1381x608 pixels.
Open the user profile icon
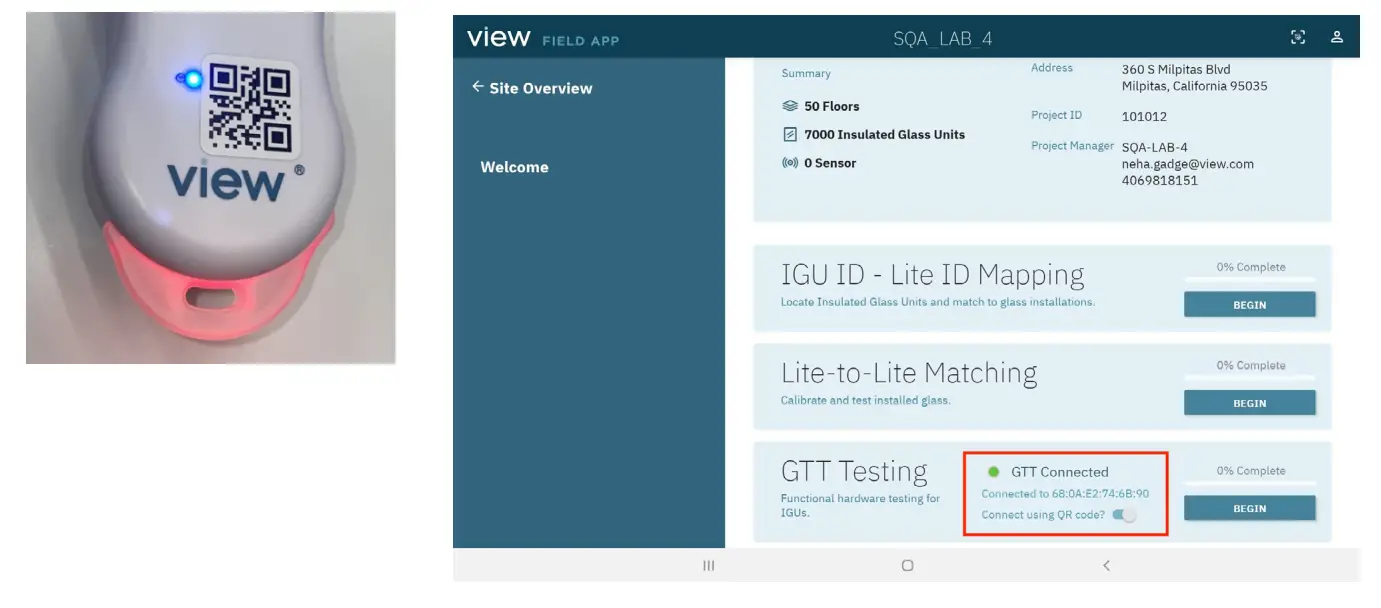[1337, 37]
